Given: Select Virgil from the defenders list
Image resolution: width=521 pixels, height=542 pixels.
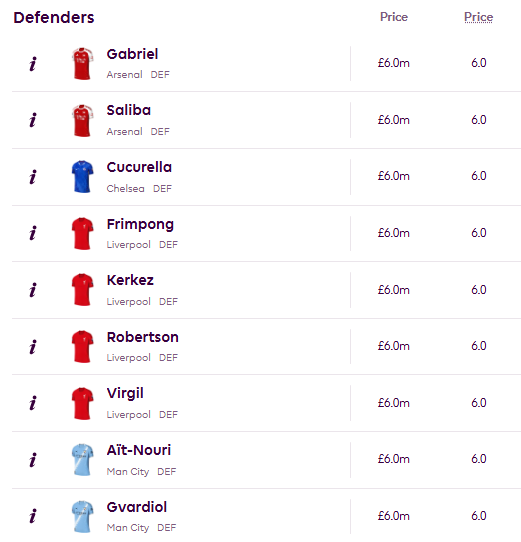Looking at the screenshot, I should pos(125,393).
